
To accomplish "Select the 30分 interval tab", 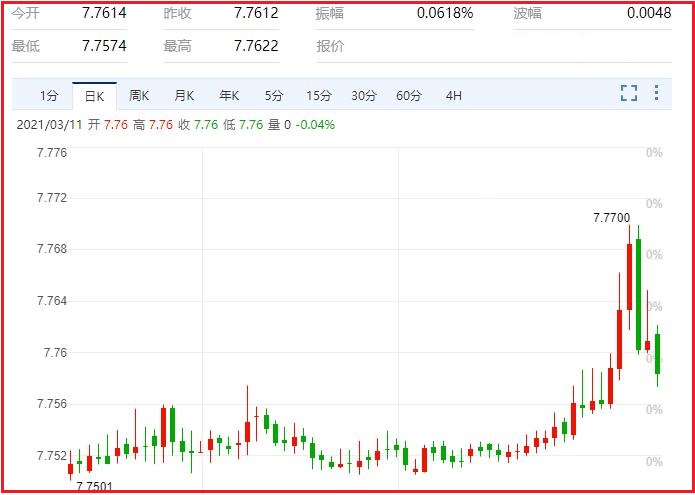I will coord(364,96).
